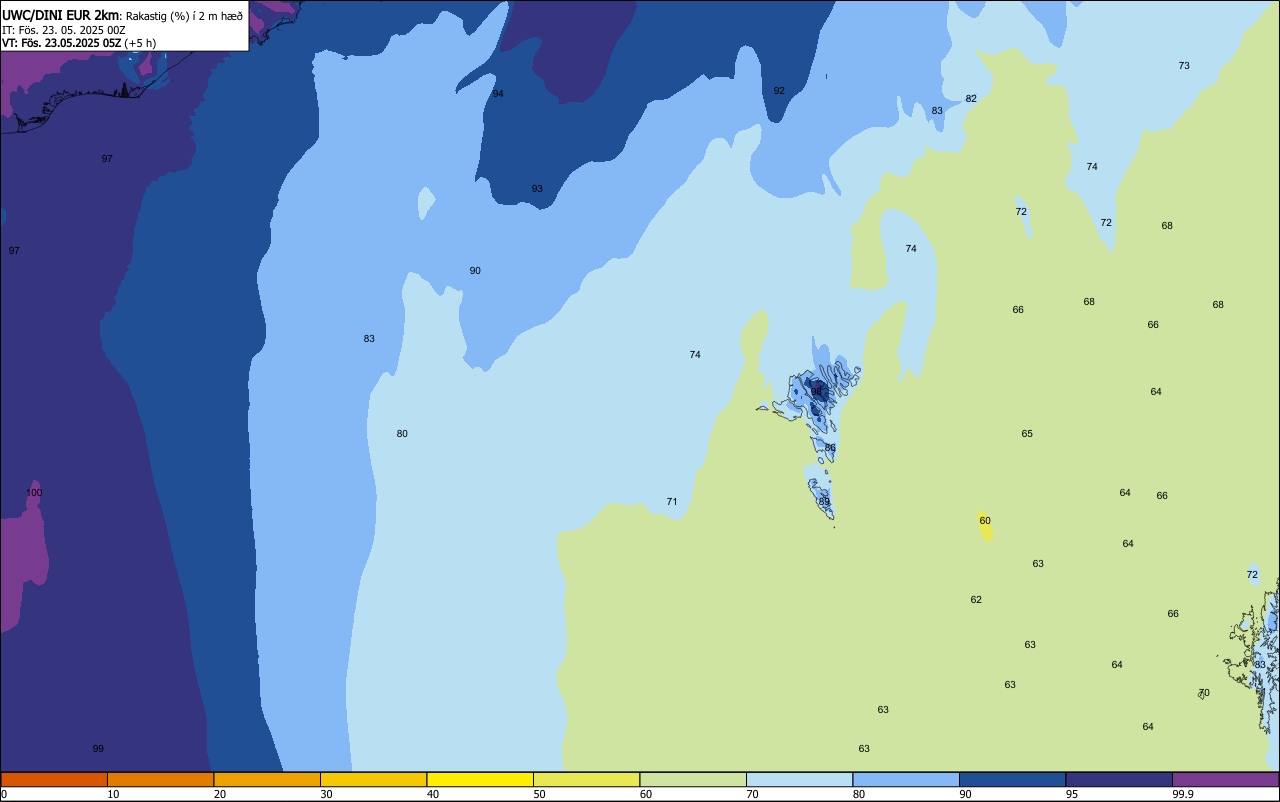This screenshot has height=802, width=1280.
Task: Pick the 80–90 medium blue legend swatch
Action: pyautogui.click(x=906, y=779)
